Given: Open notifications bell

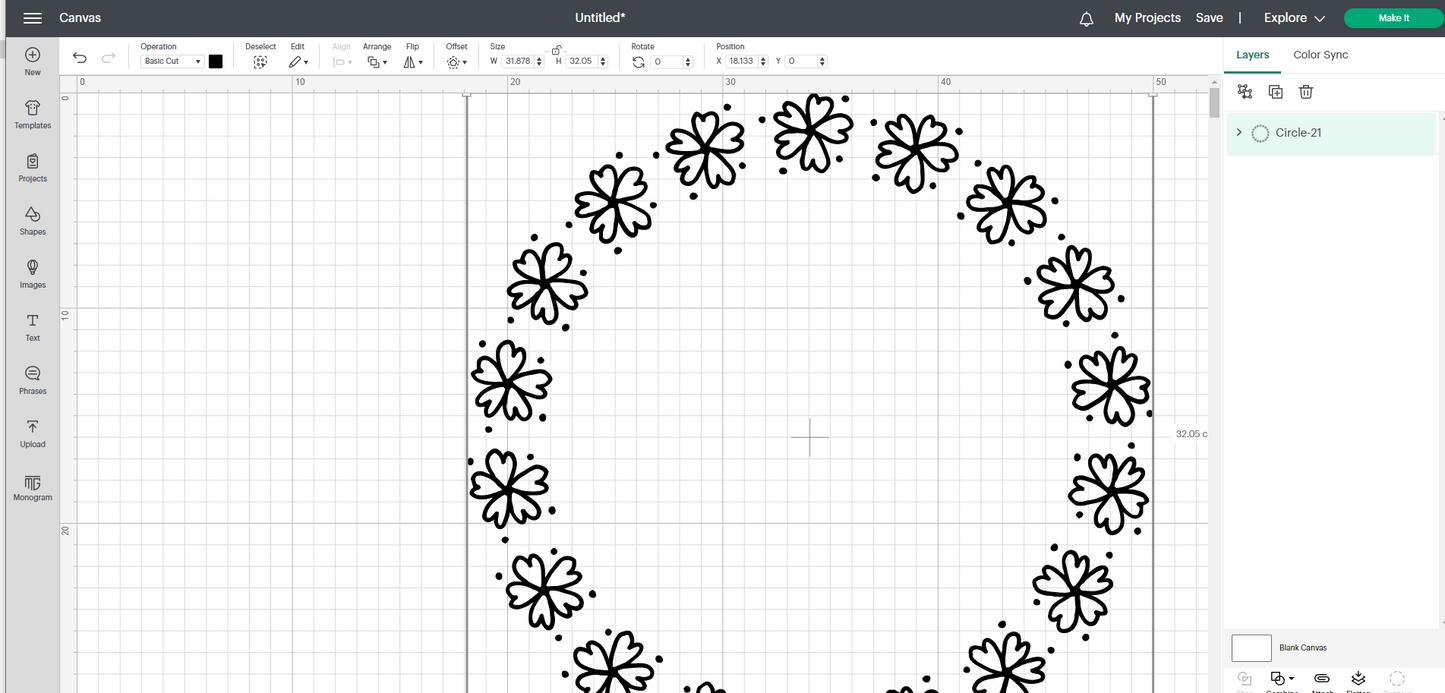Looking at the screenshot, I should tap(1086, 19).
